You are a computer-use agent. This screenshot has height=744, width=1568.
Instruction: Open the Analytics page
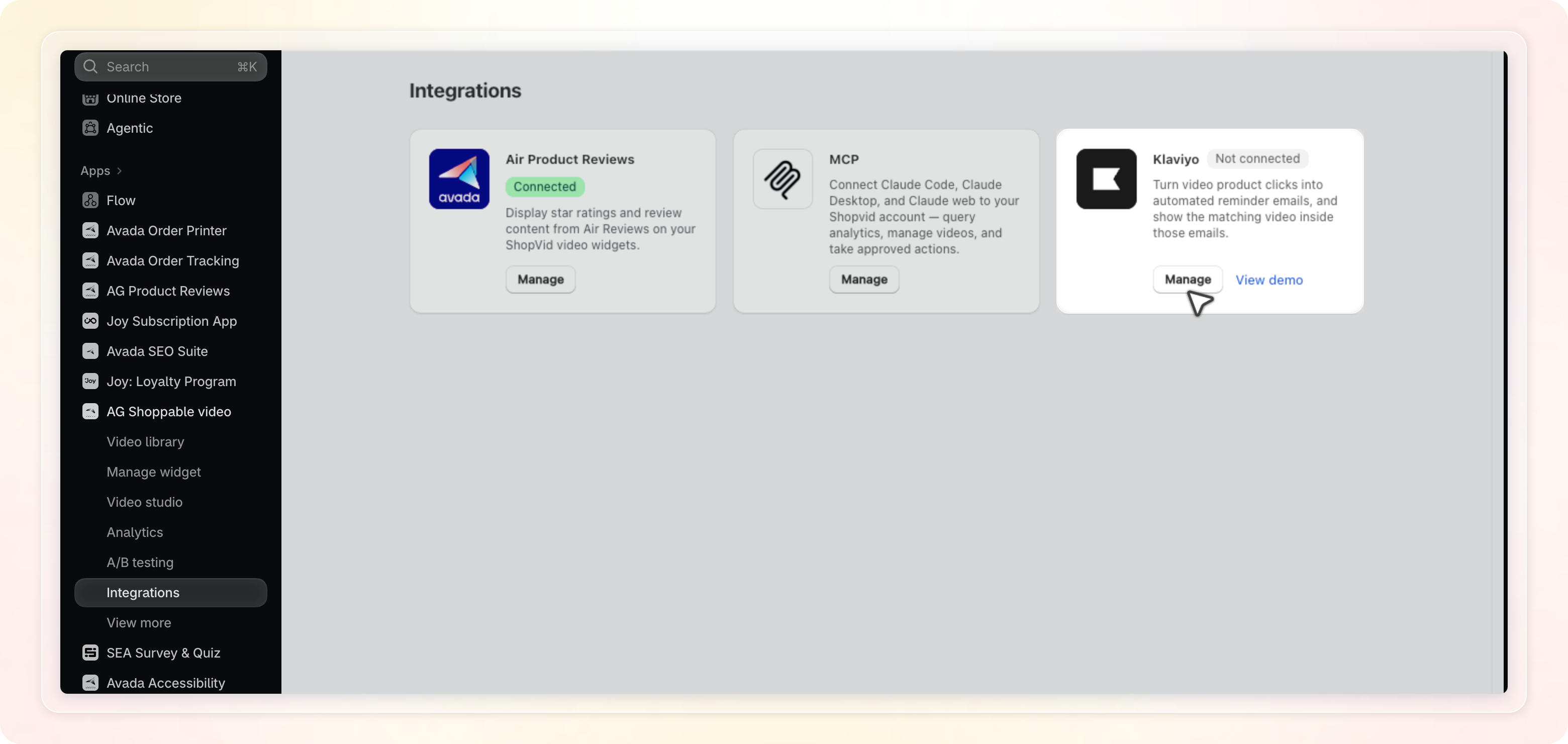135,532
